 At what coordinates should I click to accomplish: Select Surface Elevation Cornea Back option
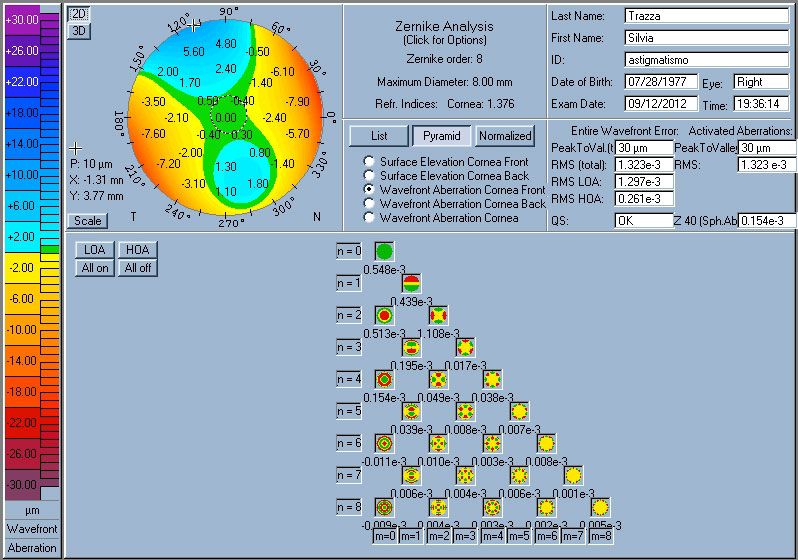pos(370,175)
